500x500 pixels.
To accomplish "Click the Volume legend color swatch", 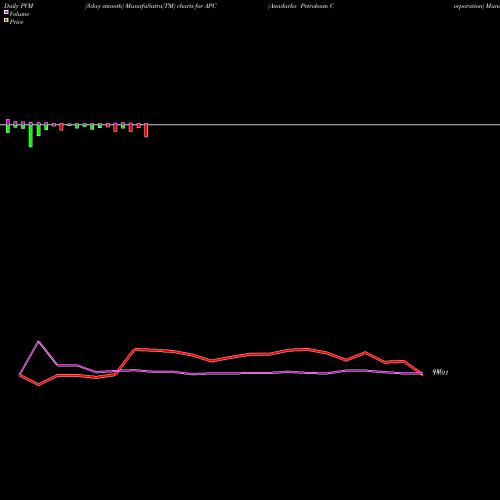I will (6, 12).
